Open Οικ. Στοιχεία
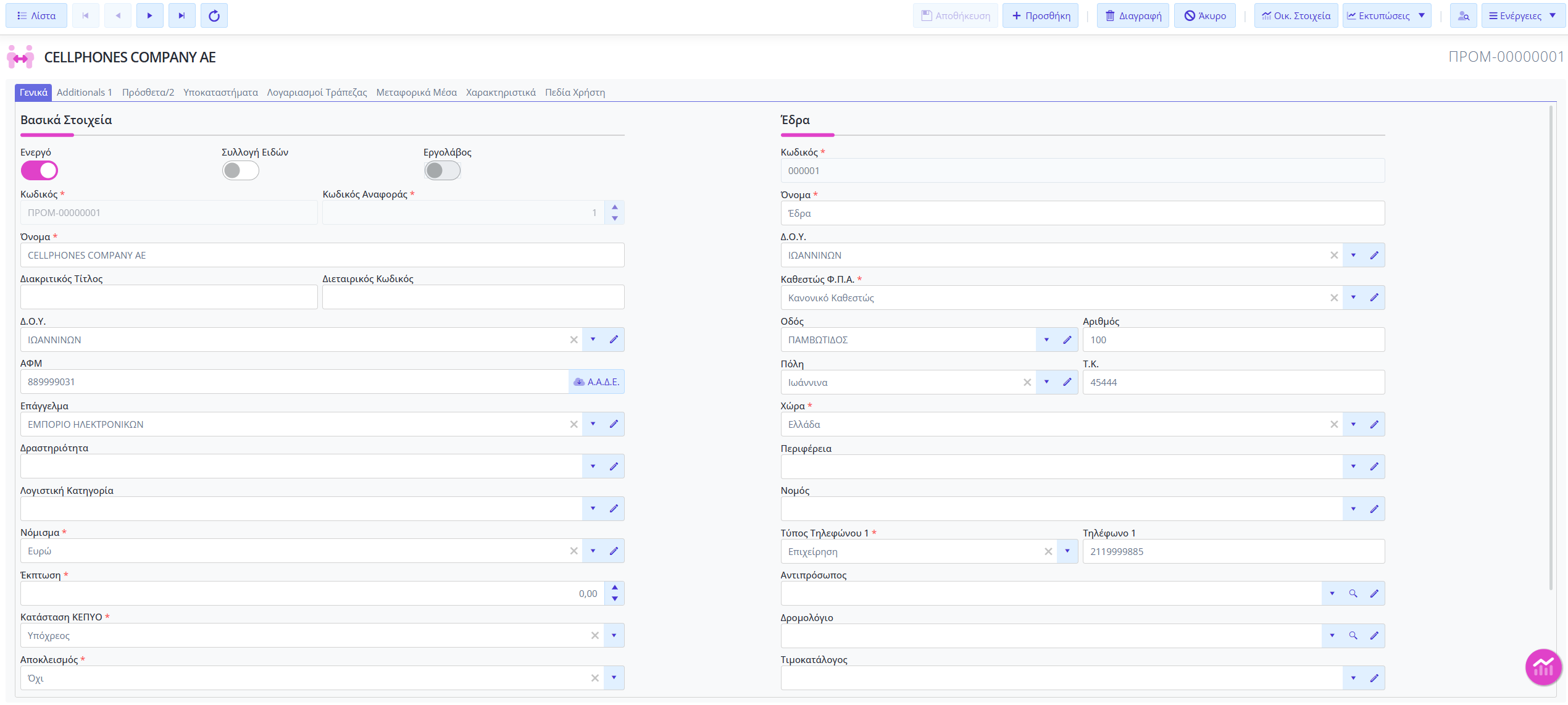 (x=1296, y=15)
